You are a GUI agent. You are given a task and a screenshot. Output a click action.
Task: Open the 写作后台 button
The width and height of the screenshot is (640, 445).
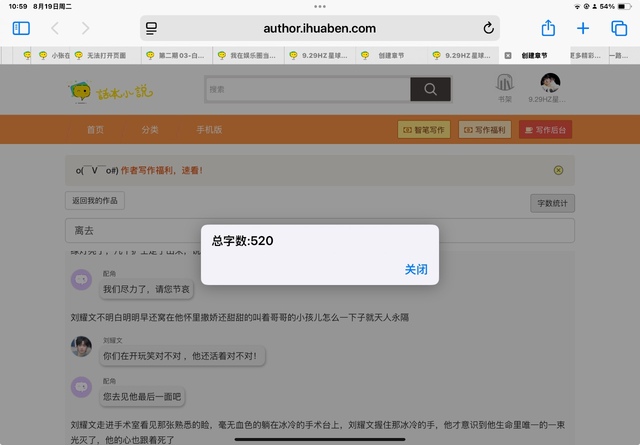pos(545,130)
